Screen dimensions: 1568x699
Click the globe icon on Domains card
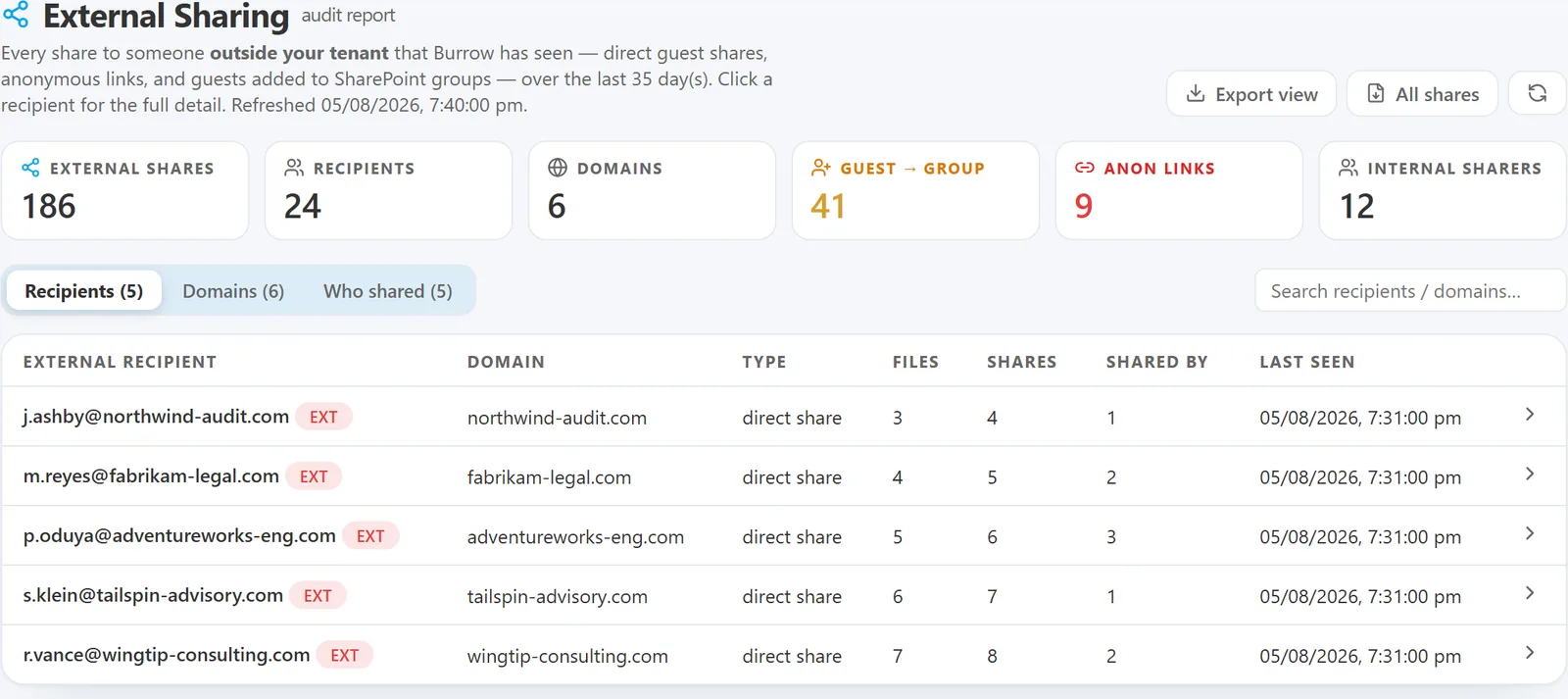[558, 168]
